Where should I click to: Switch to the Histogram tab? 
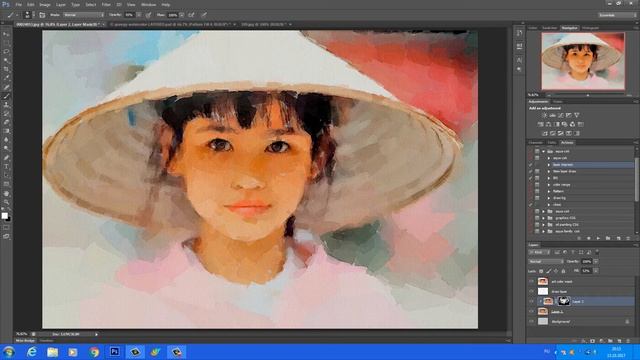coord(590,28)
